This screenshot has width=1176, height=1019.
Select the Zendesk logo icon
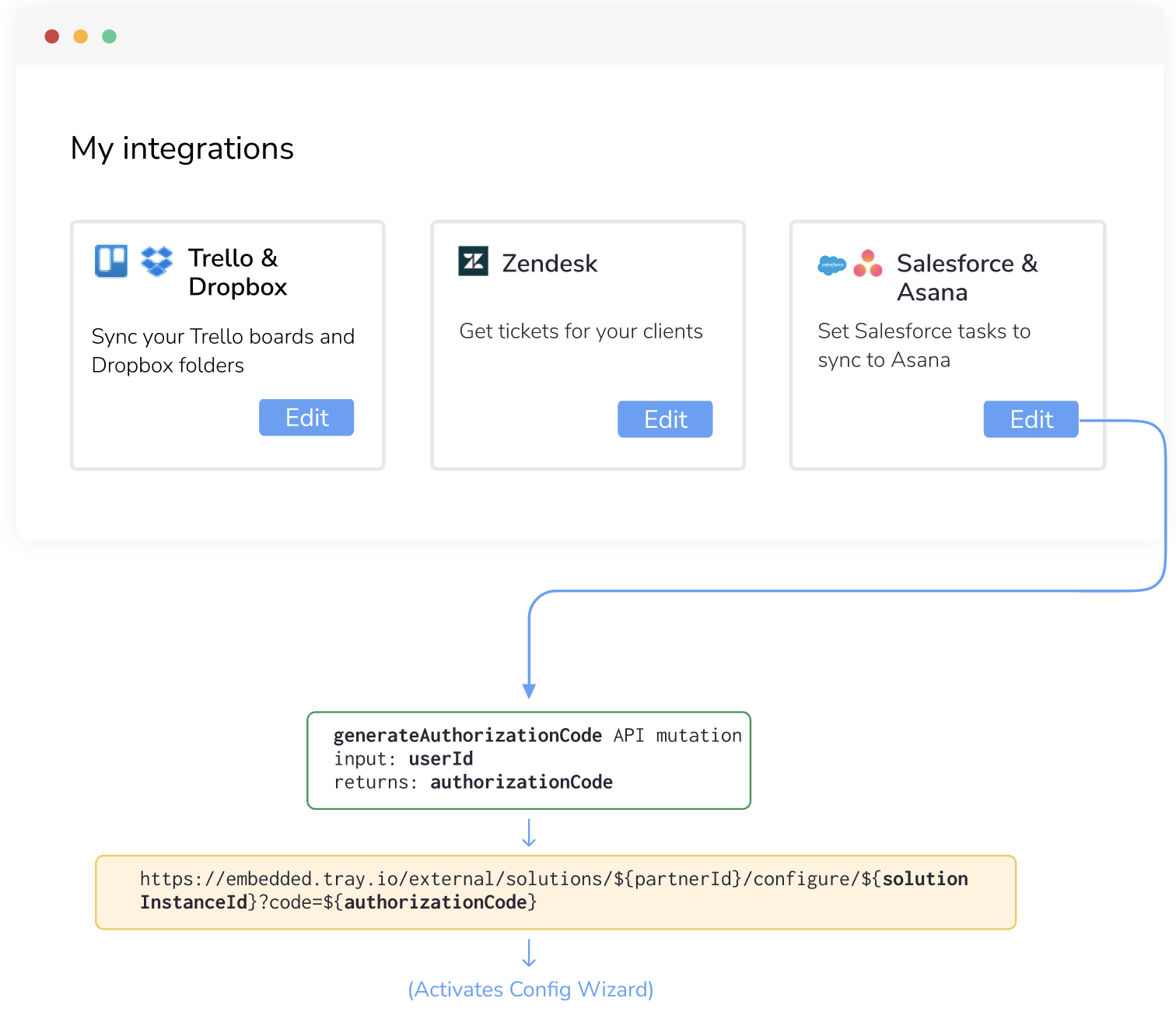473,262
